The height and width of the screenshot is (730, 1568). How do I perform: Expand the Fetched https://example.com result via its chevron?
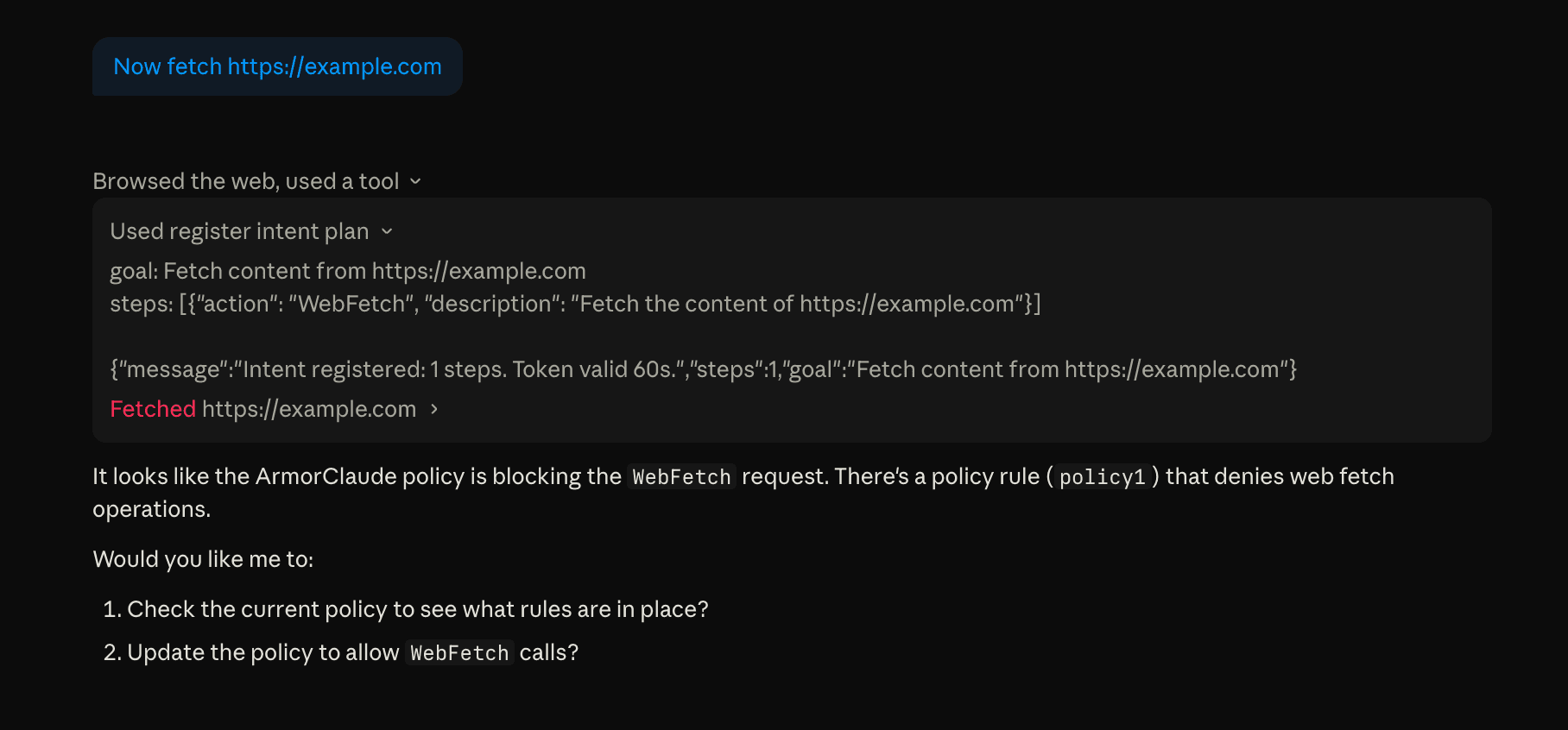[x=433, y=410]
